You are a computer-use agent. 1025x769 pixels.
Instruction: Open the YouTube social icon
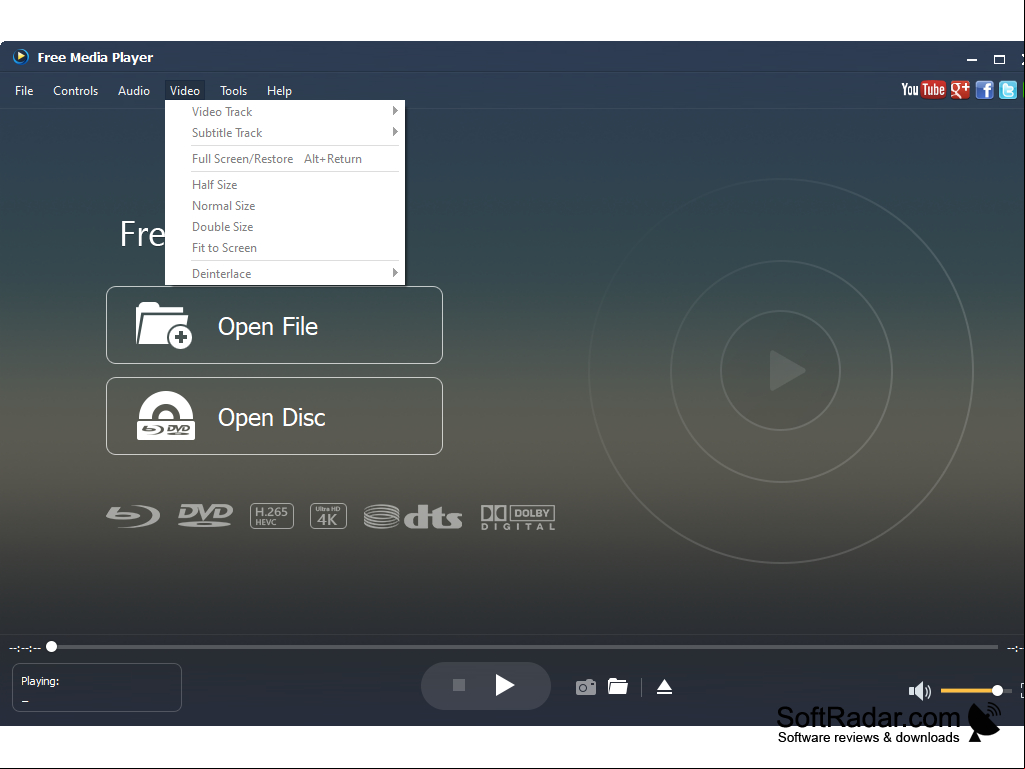[x=923, y=90]
